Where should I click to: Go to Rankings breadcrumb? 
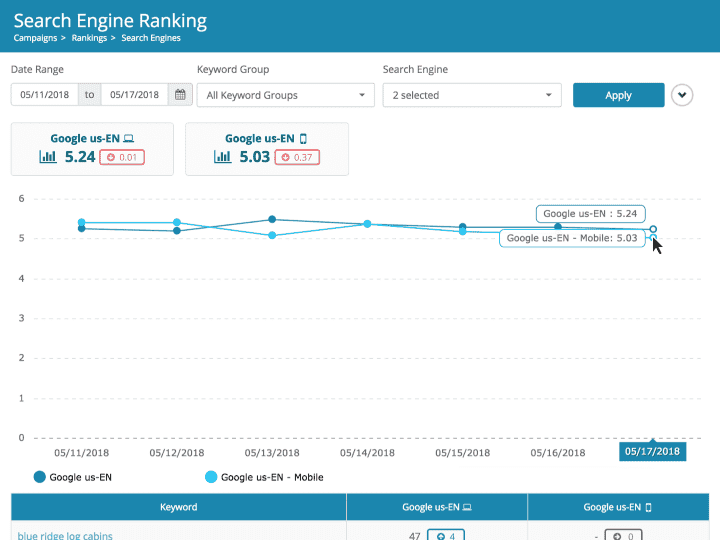(x=90, y=38)
